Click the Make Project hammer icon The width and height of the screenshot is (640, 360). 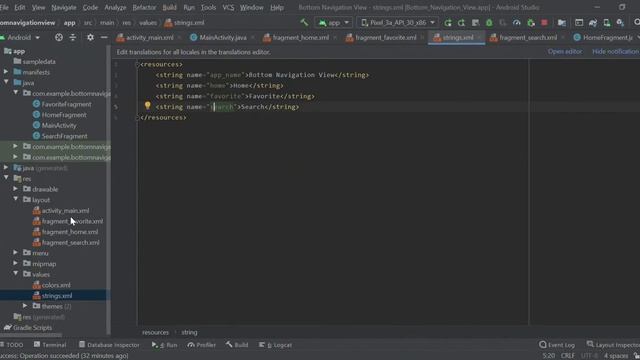304,22
